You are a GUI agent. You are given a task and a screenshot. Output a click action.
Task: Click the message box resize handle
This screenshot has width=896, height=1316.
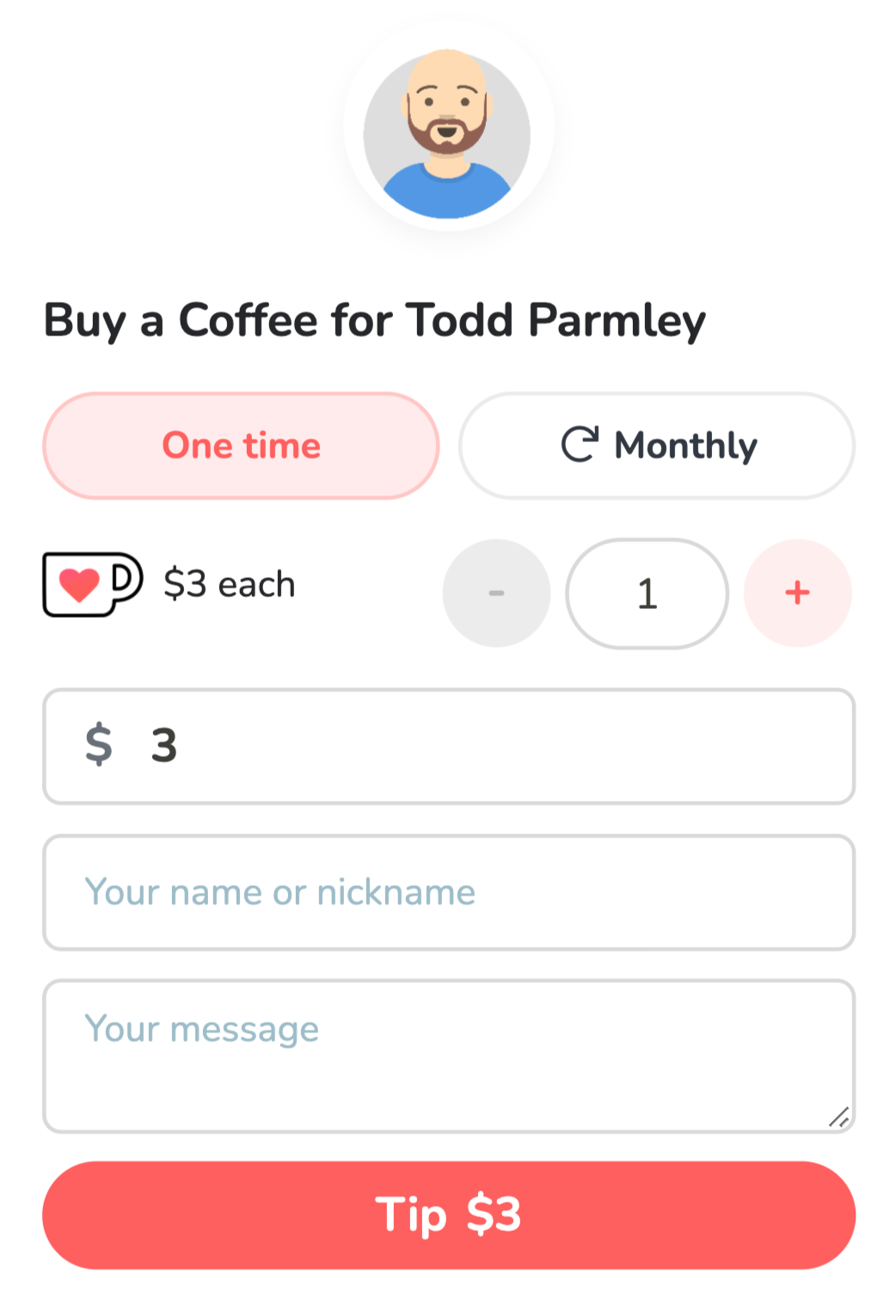pyautogui.click(x=839, y=1116)
